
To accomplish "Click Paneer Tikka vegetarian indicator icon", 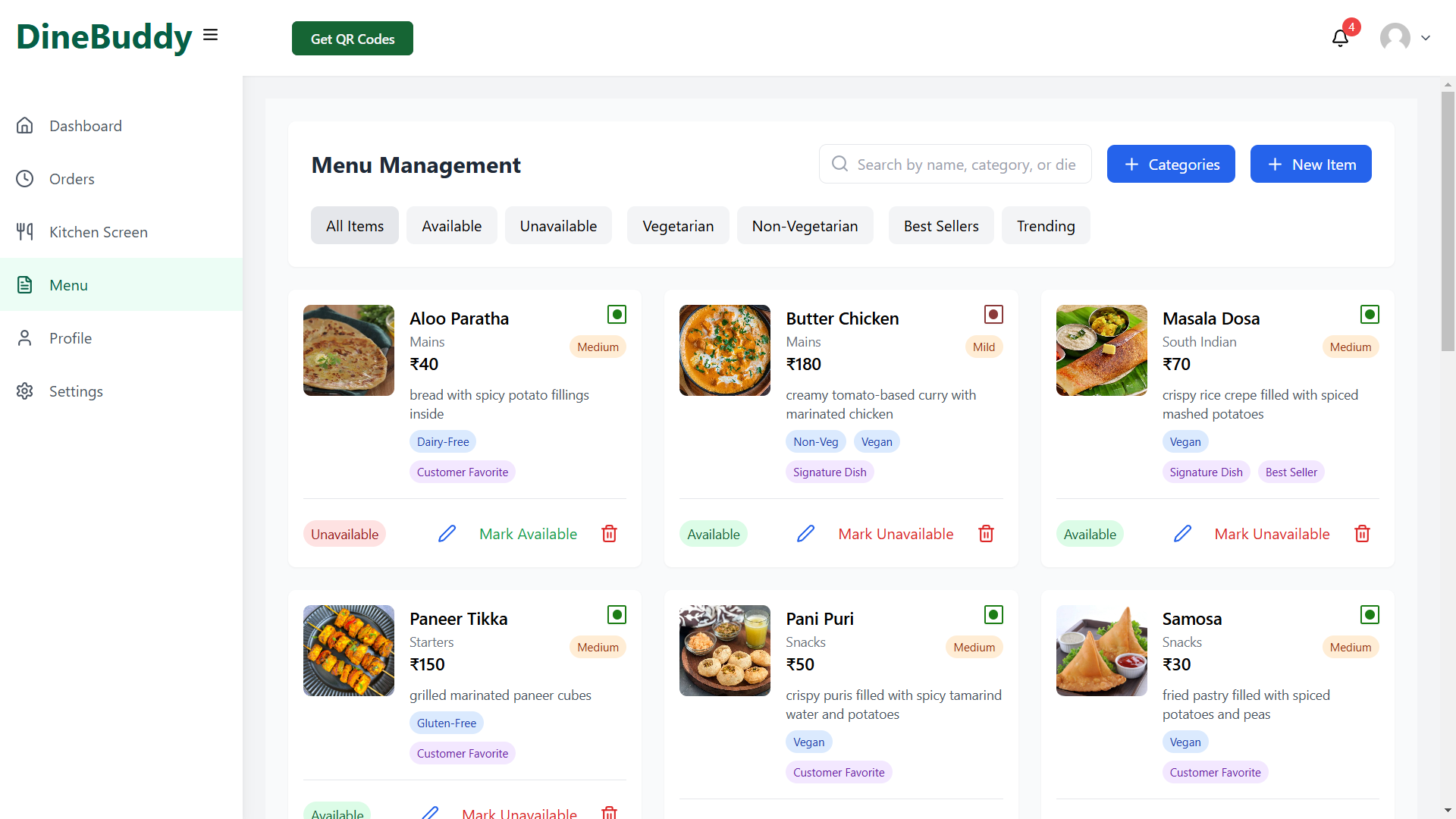I will click(617, 614).
